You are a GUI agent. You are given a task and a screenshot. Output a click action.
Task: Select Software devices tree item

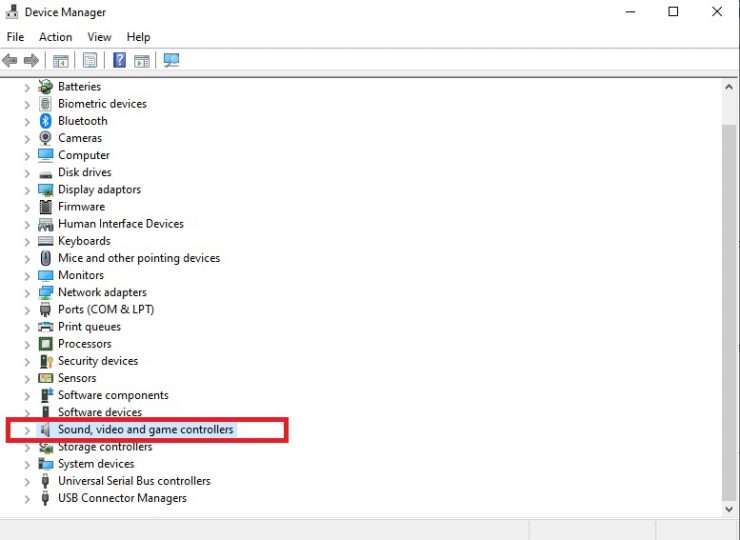(x=100, y=412)
